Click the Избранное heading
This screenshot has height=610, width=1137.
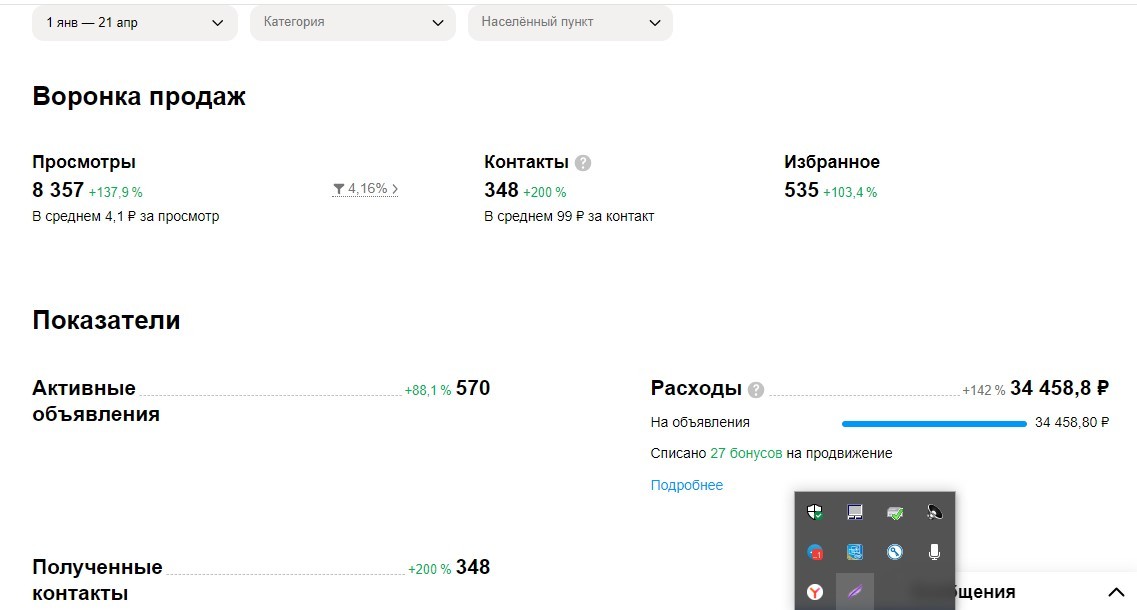click(x=832, y=162)
